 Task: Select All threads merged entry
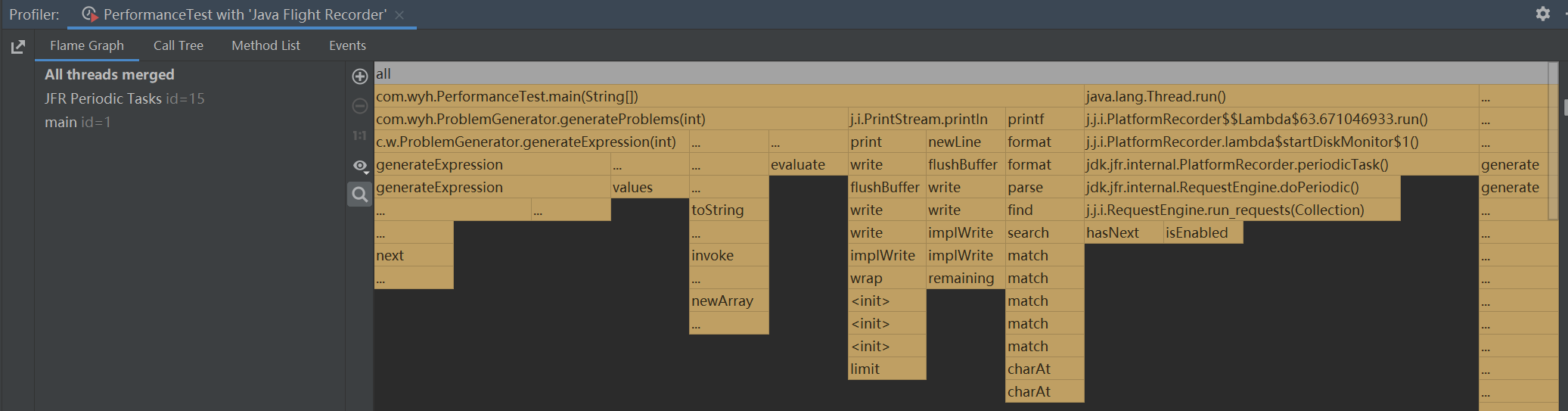pyautogui.click(x=109, y=74)
